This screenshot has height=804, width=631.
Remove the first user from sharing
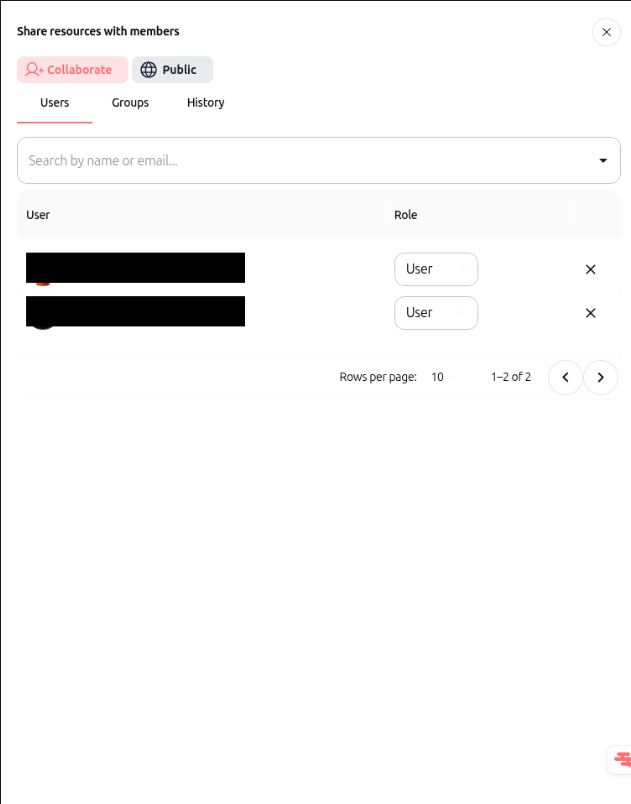point(591,269)
